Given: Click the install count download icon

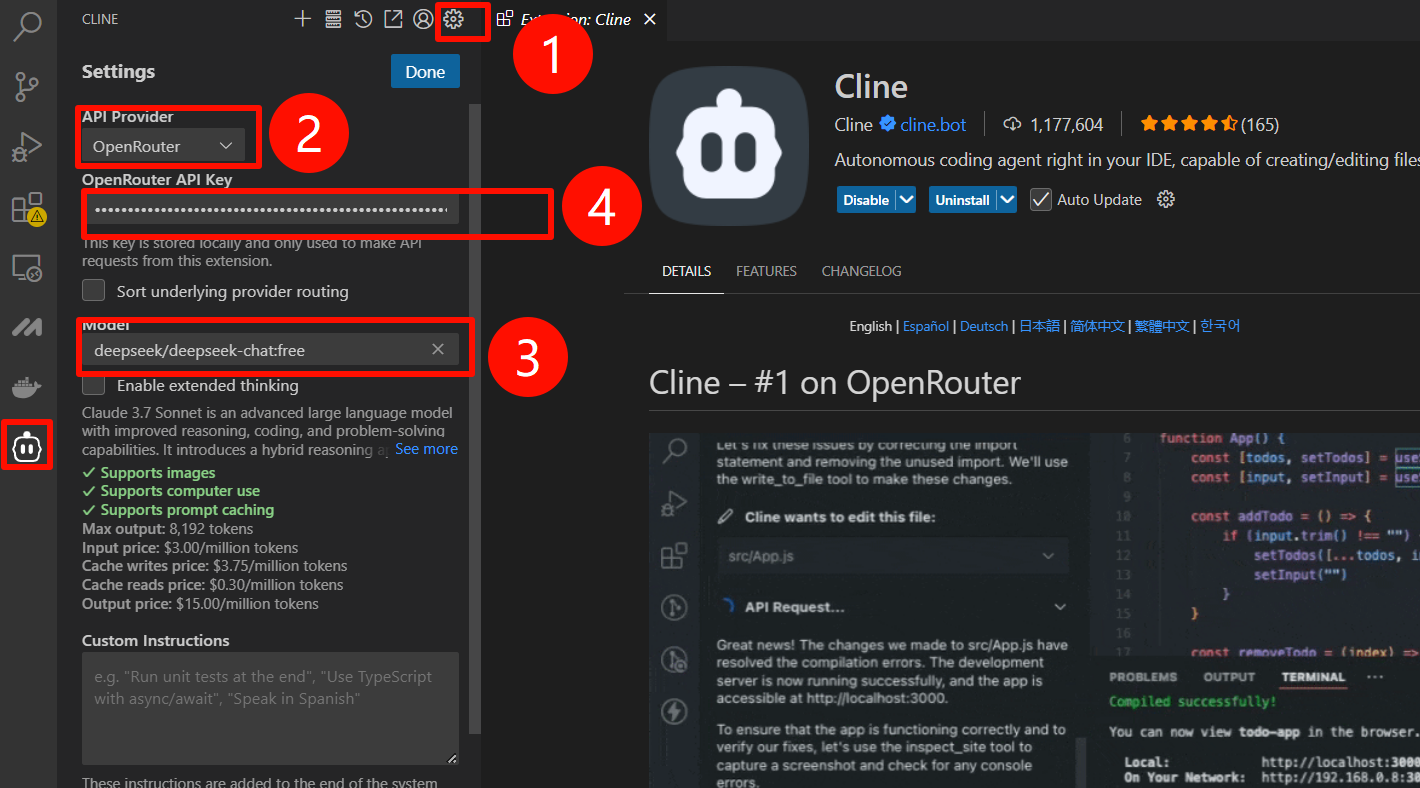Looking at the screenshot, I should point(1012,124).
